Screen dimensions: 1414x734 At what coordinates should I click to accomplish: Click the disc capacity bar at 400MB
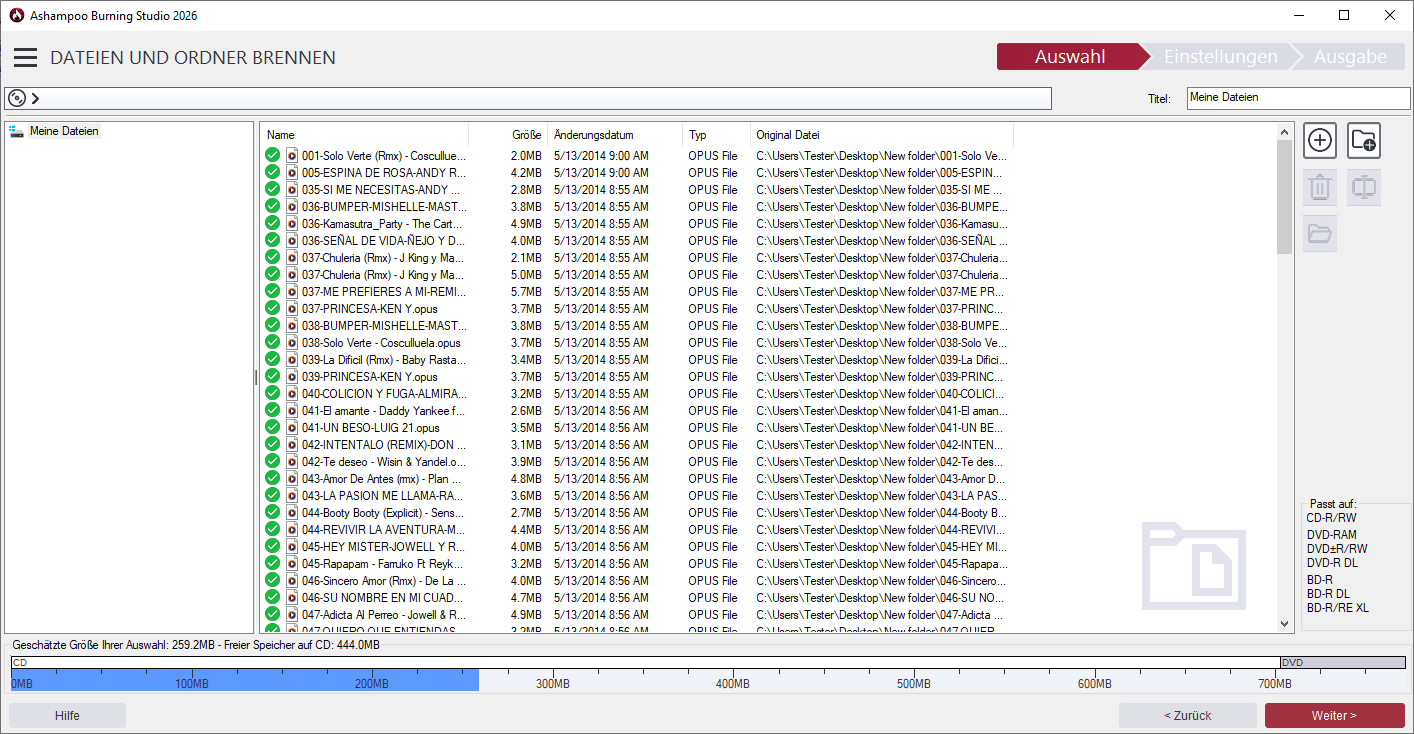point(733,680)
